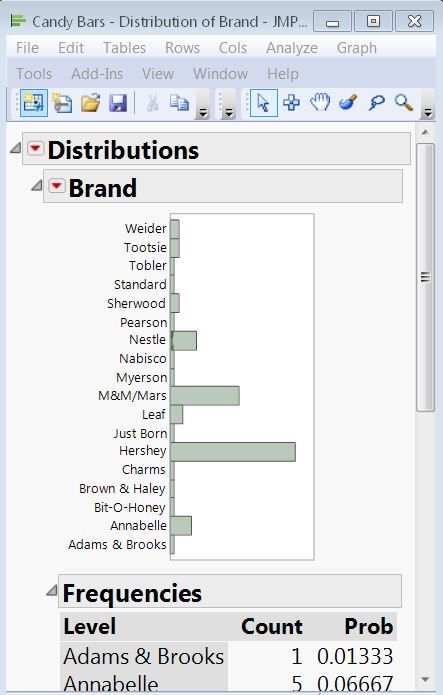The image size is (443, 695).
Task: Select the Magnifier zoom tool
Action: [404, 103]
